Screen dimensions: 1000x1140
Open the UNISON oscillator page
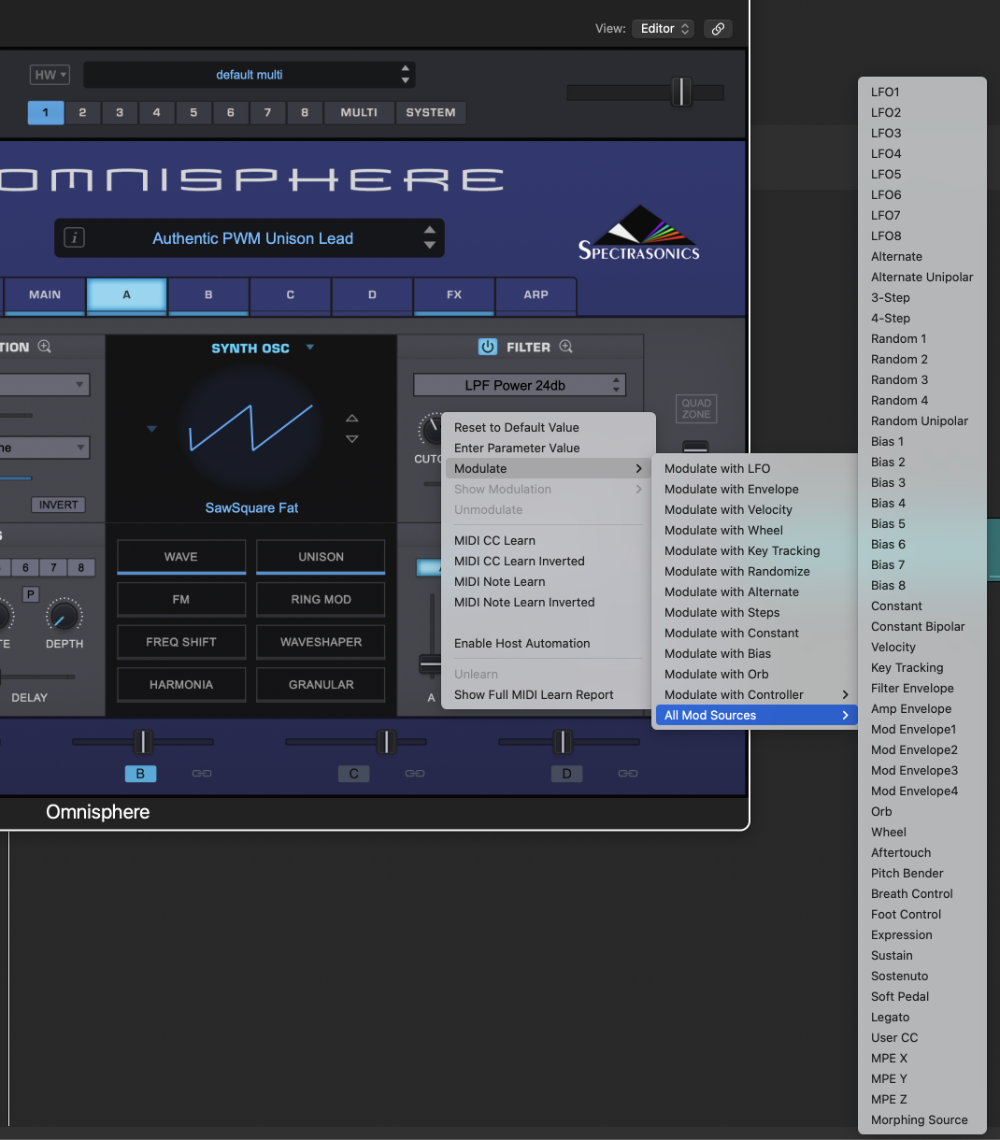pyautogui.click(x=321, y=557)
